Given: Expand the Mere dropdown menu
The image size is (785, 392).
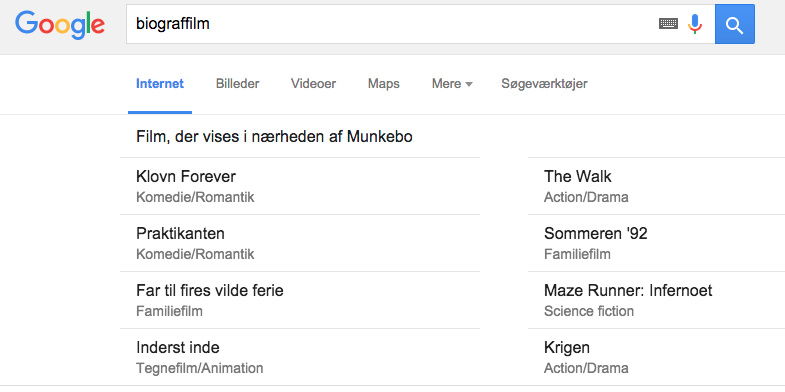Looking at the screenshot, I should pyautogui.click(x=452, y=84).
